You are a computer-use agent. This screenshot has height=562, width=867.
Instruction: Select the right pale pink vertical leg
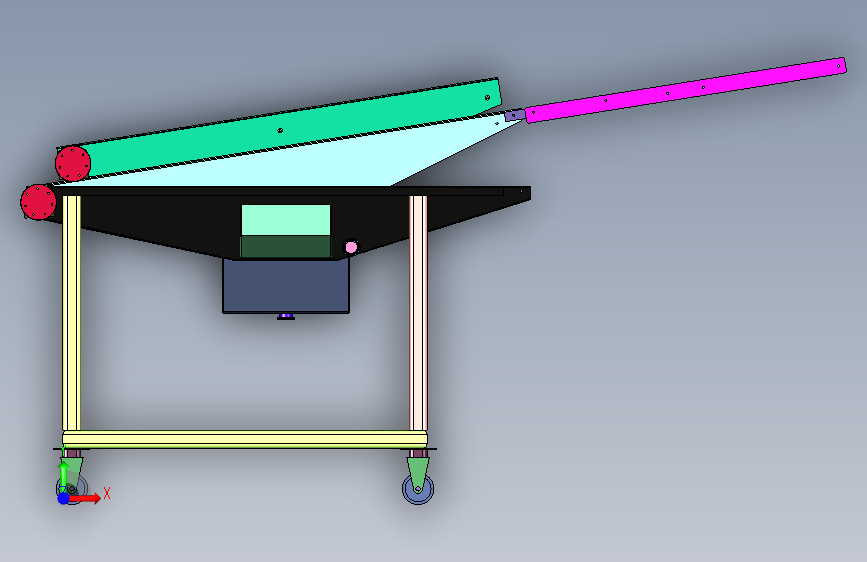(418, 313)
